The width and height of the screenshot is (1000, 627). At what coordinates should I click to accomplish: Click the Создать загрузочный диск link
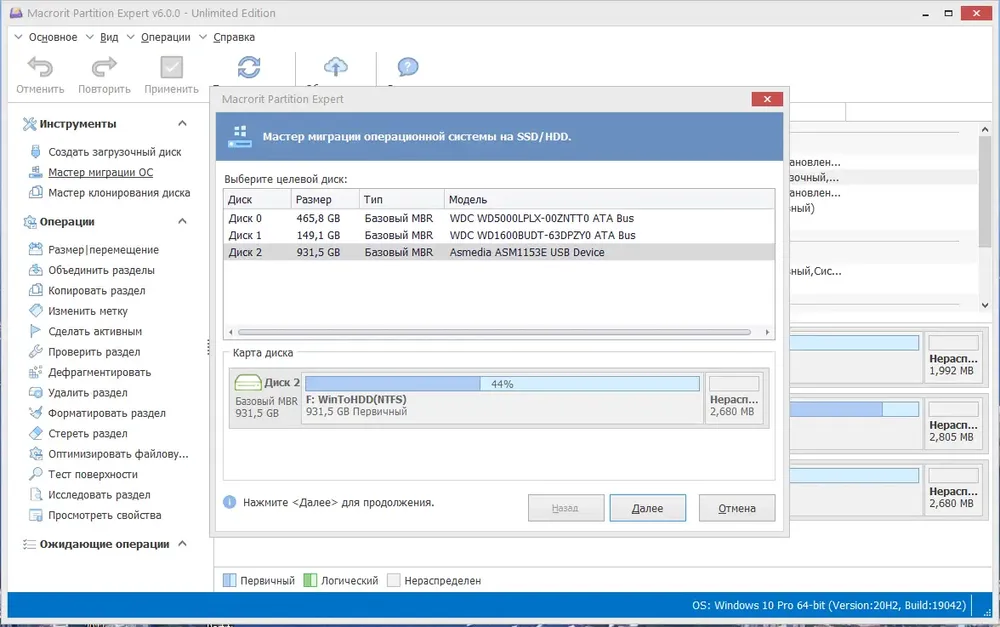point(115,152)
